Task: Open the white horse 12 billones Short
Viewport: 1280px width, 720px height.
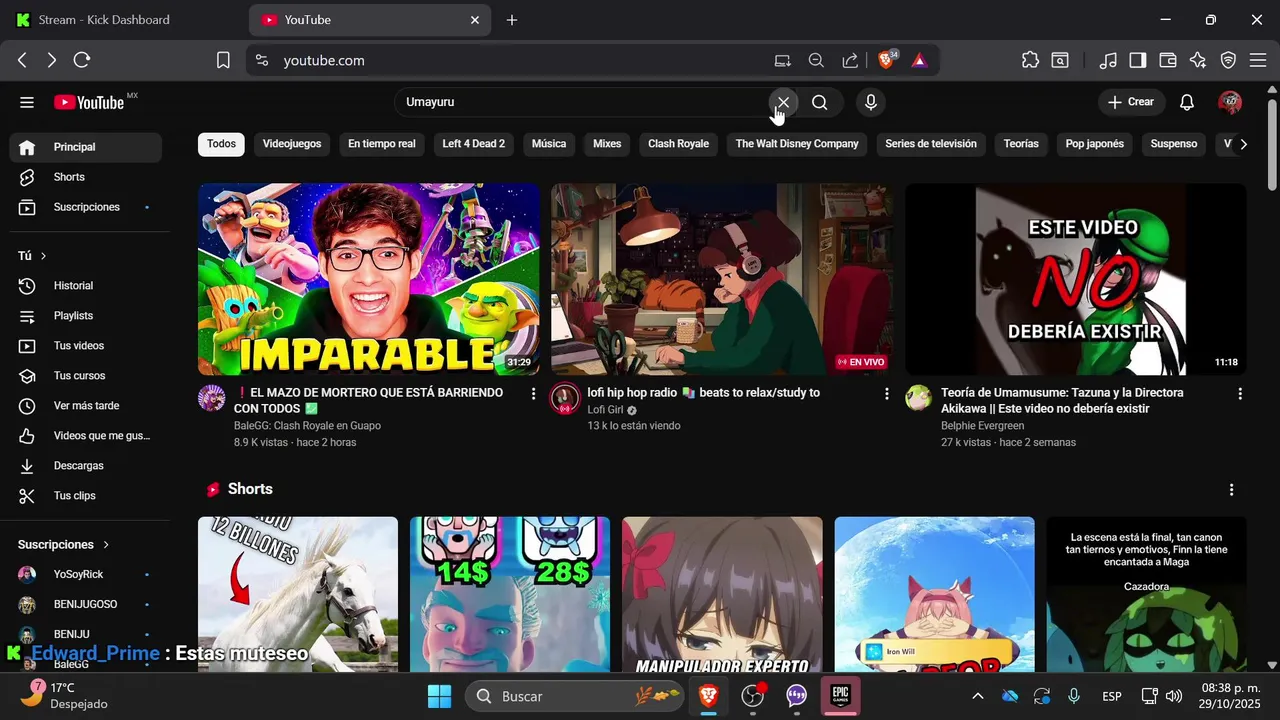Action: coord(298,594)
